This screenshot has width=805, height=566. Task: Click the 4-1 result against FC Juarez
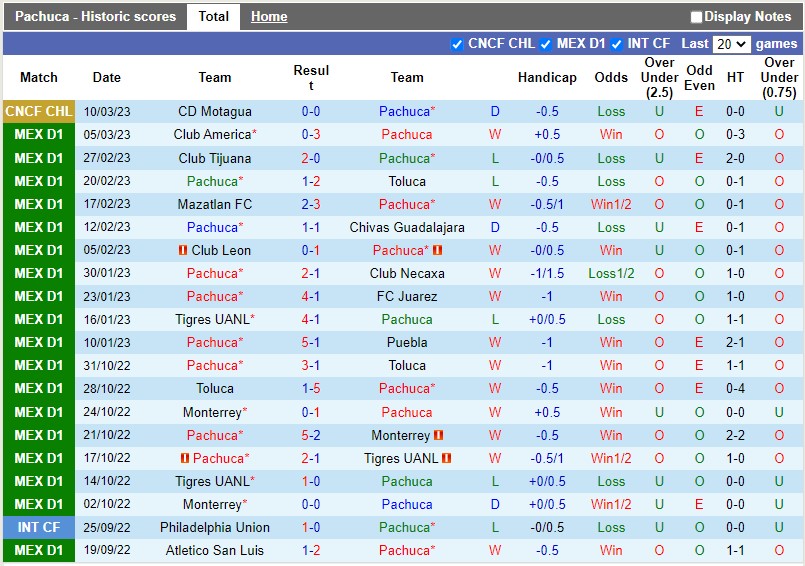point(311,296)
